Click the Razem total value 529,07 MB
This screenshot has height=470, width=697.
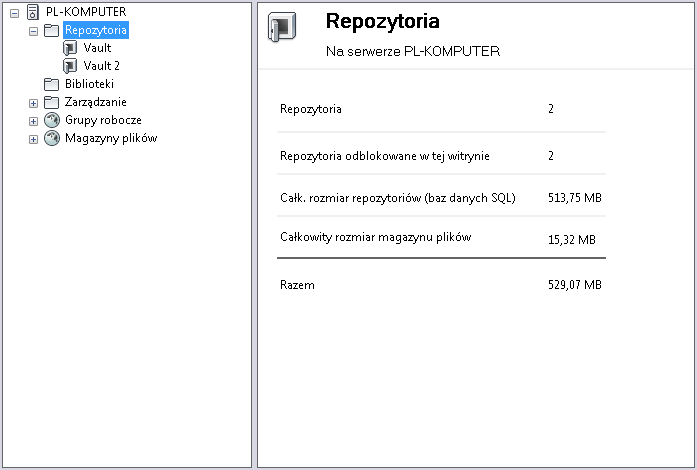click(x=574, y=285)
